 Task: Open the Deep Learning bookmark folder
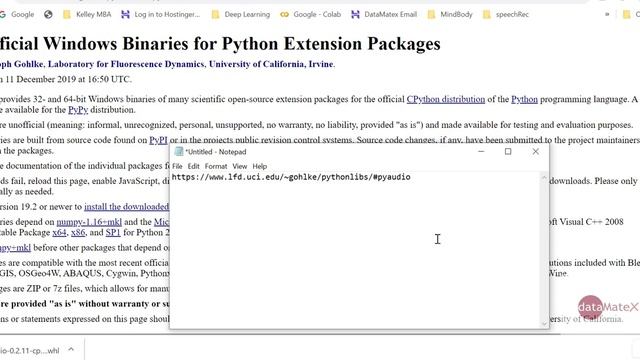pos(241,14)
